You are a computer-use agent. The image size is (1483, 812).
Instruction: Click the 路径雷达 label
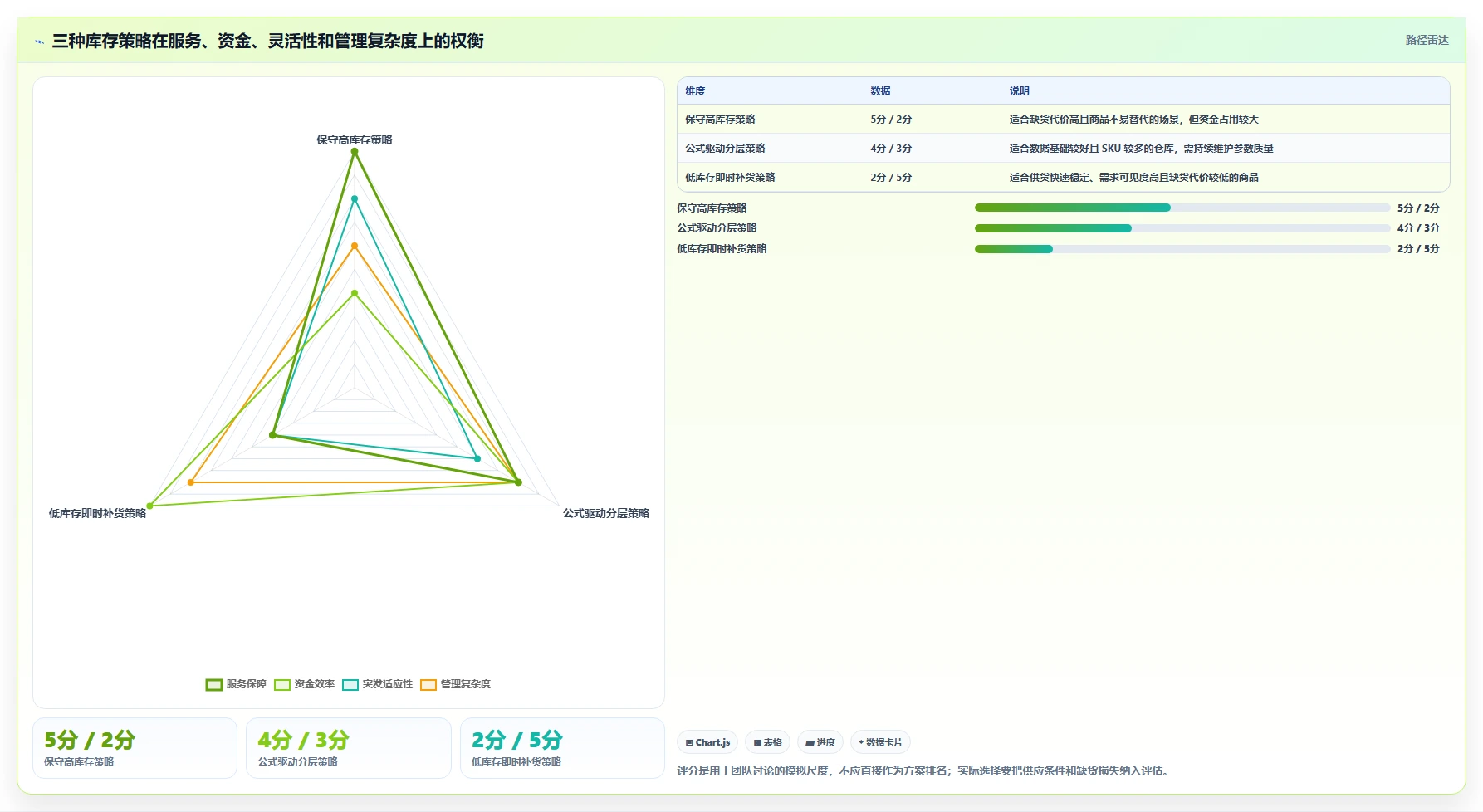coord(1427,40)
